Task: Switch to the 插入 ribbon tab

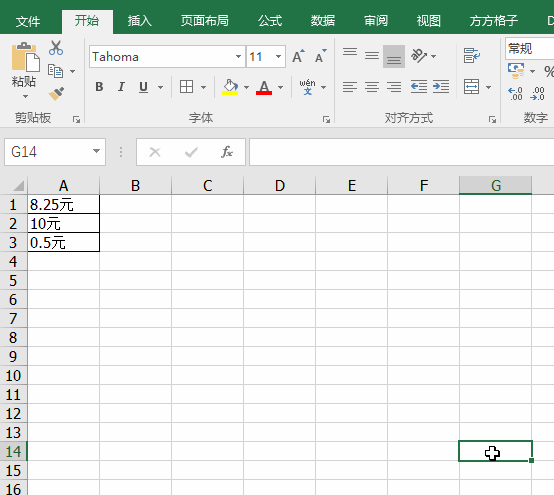Action: click(x=140, y=21)
